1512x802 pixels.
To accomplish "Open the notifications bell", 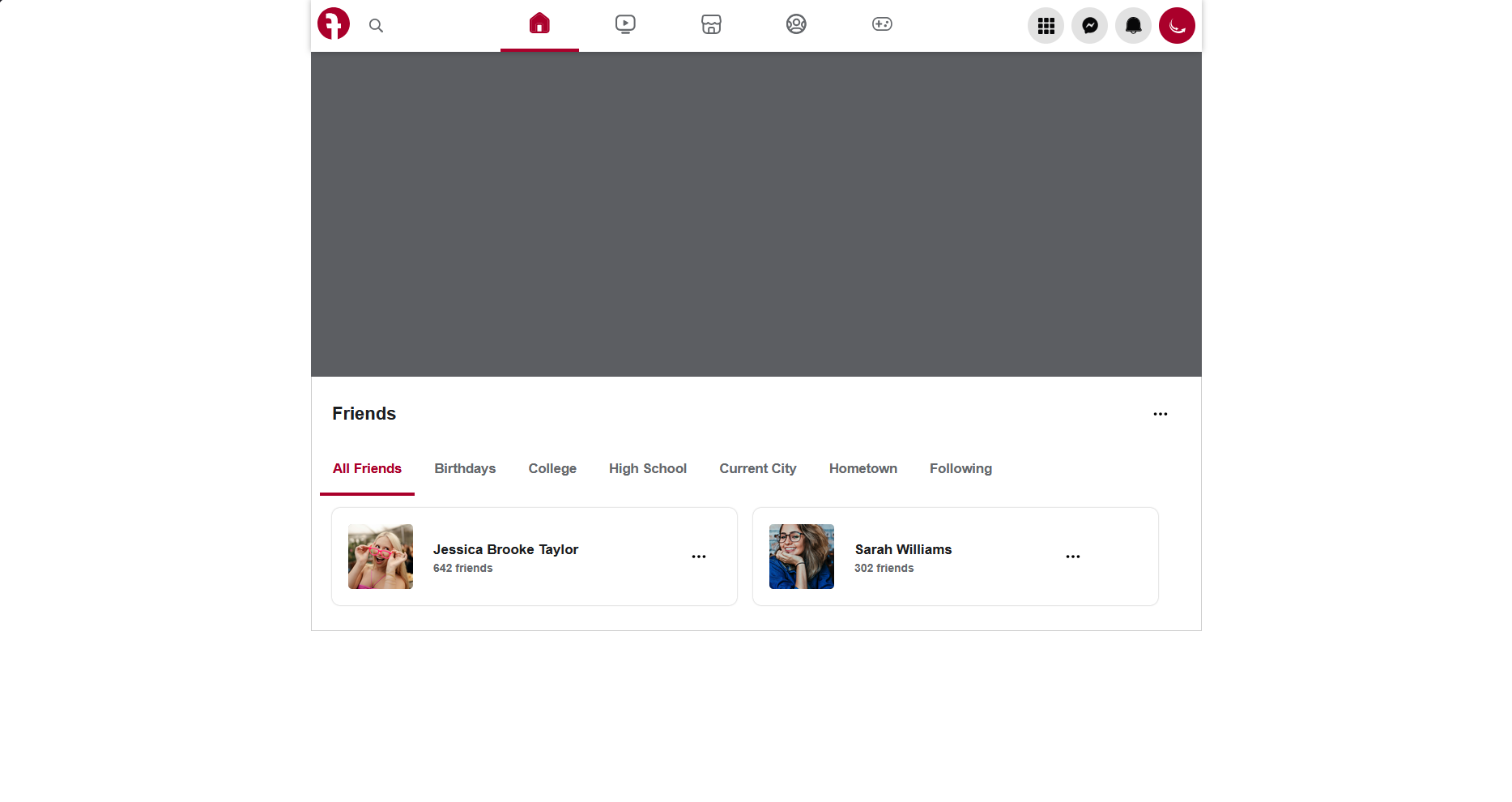I will click(x=1133, y=26).
